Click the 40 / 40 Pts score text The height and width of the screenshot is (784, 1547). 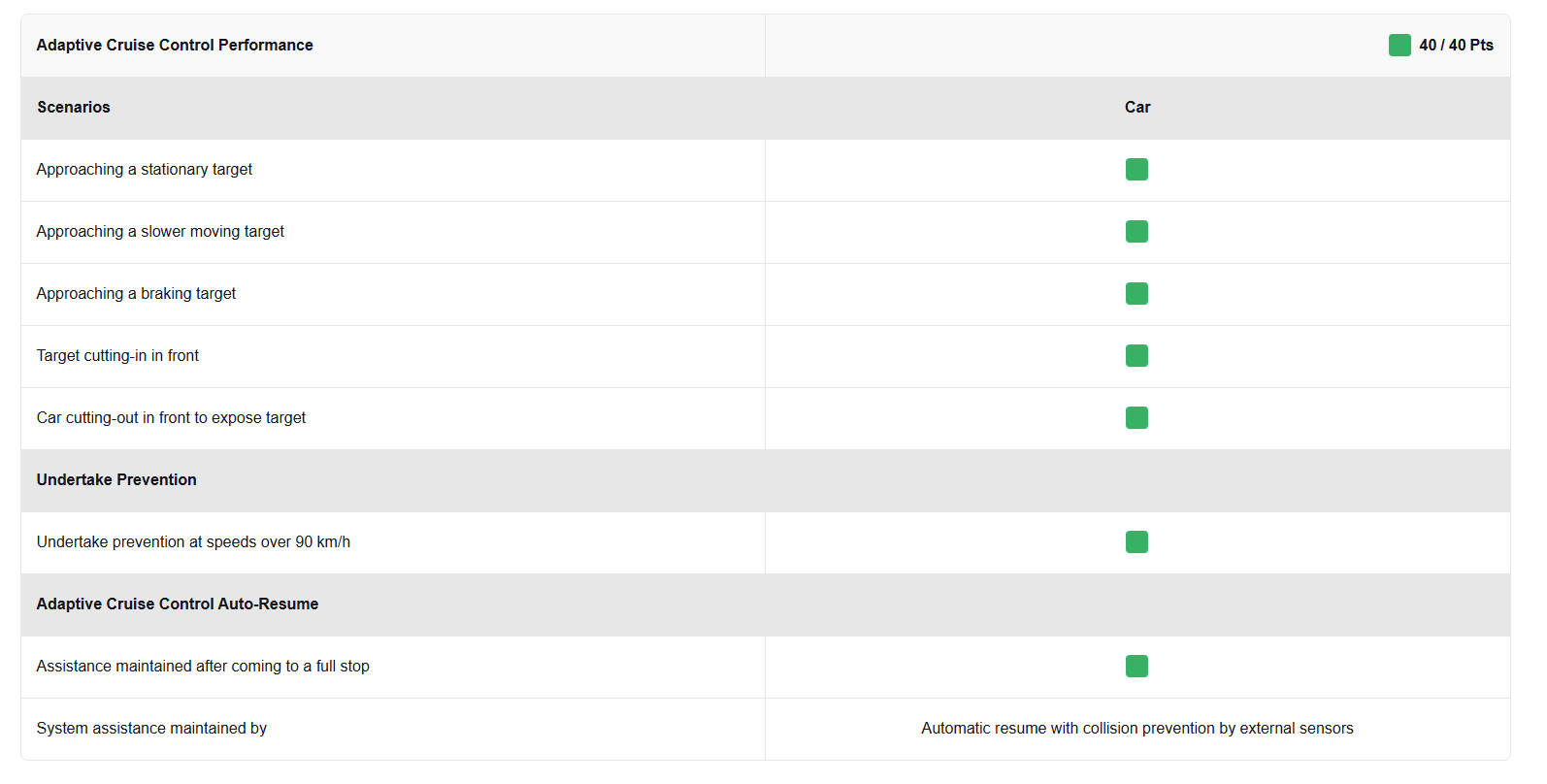(x=1456, y=45)
